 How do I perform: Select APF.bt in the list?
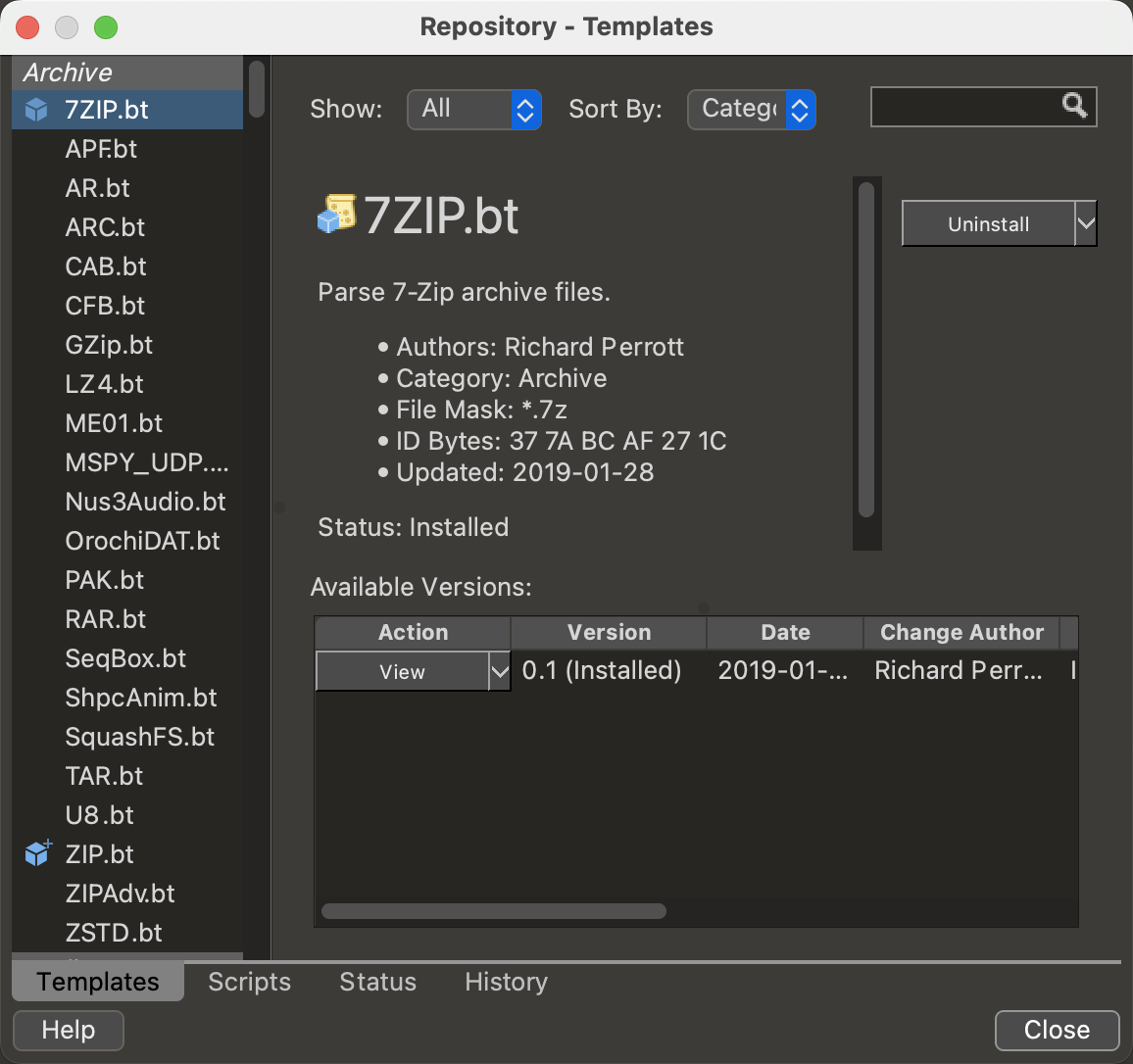(127, 149)
